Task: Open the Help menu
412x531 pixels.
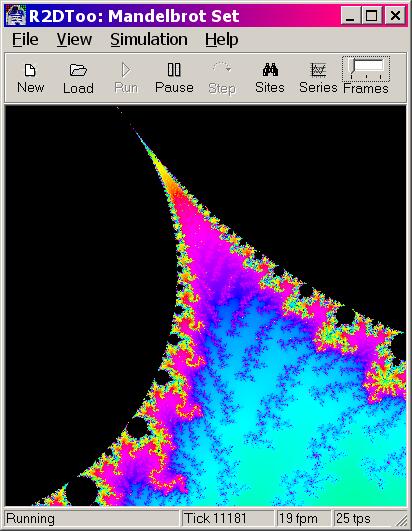Action: 221,40
